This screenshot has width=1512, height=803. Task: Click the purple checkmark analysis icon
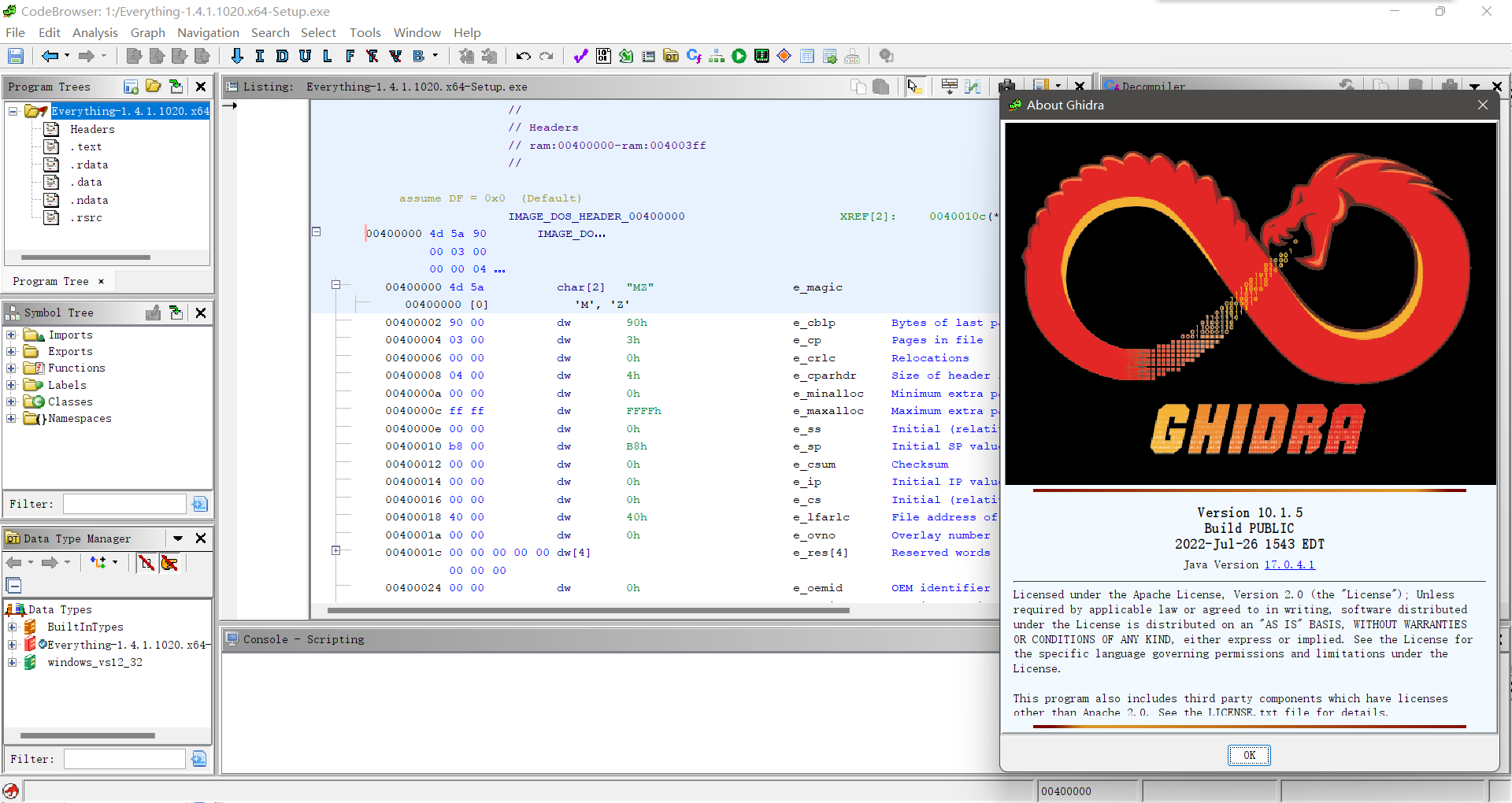pos(580,56)
